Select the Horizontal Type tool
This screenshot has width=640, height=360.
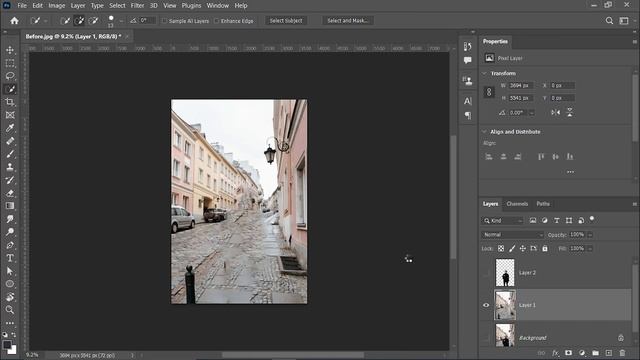pos(10,258)
